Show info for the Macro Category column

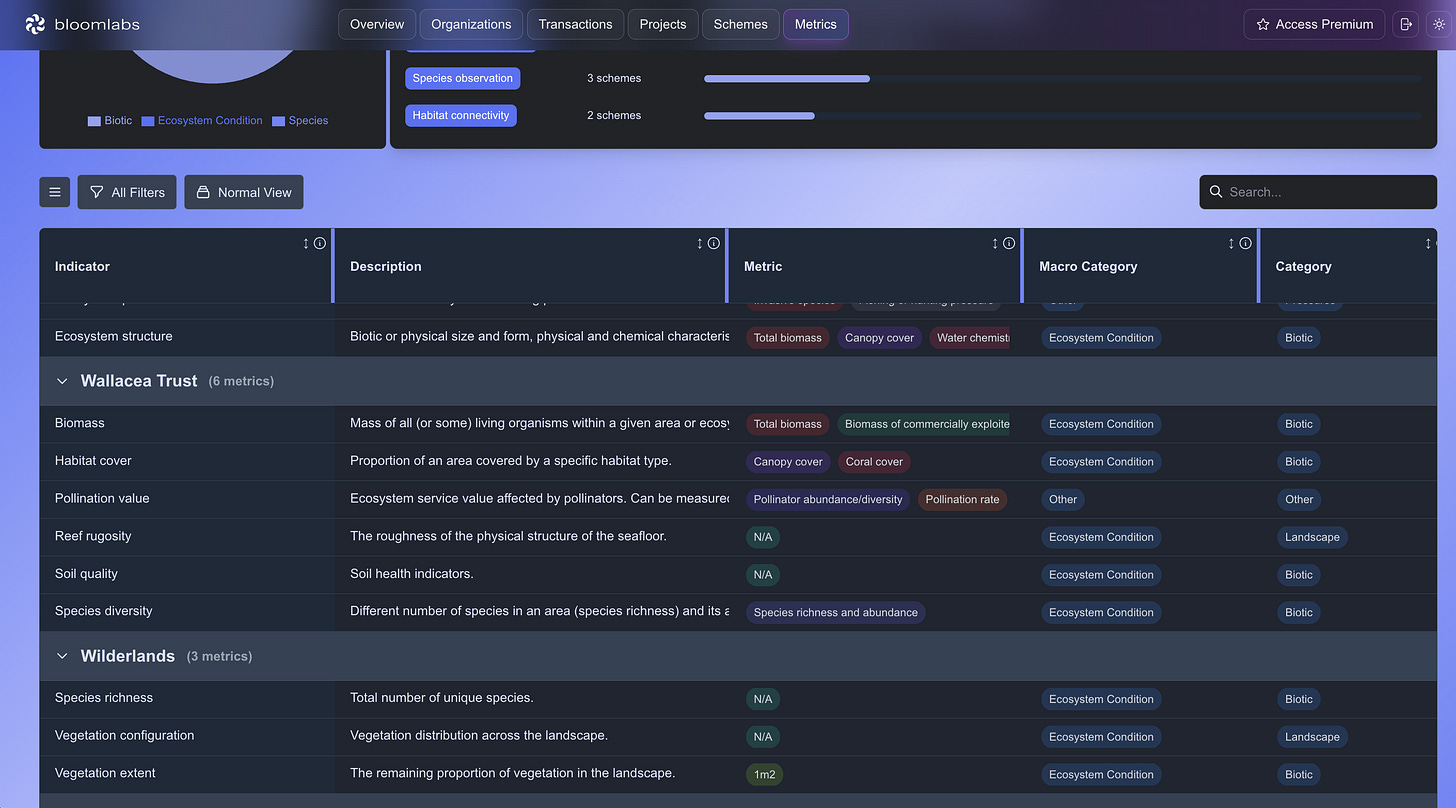(x=1245, y=243)
